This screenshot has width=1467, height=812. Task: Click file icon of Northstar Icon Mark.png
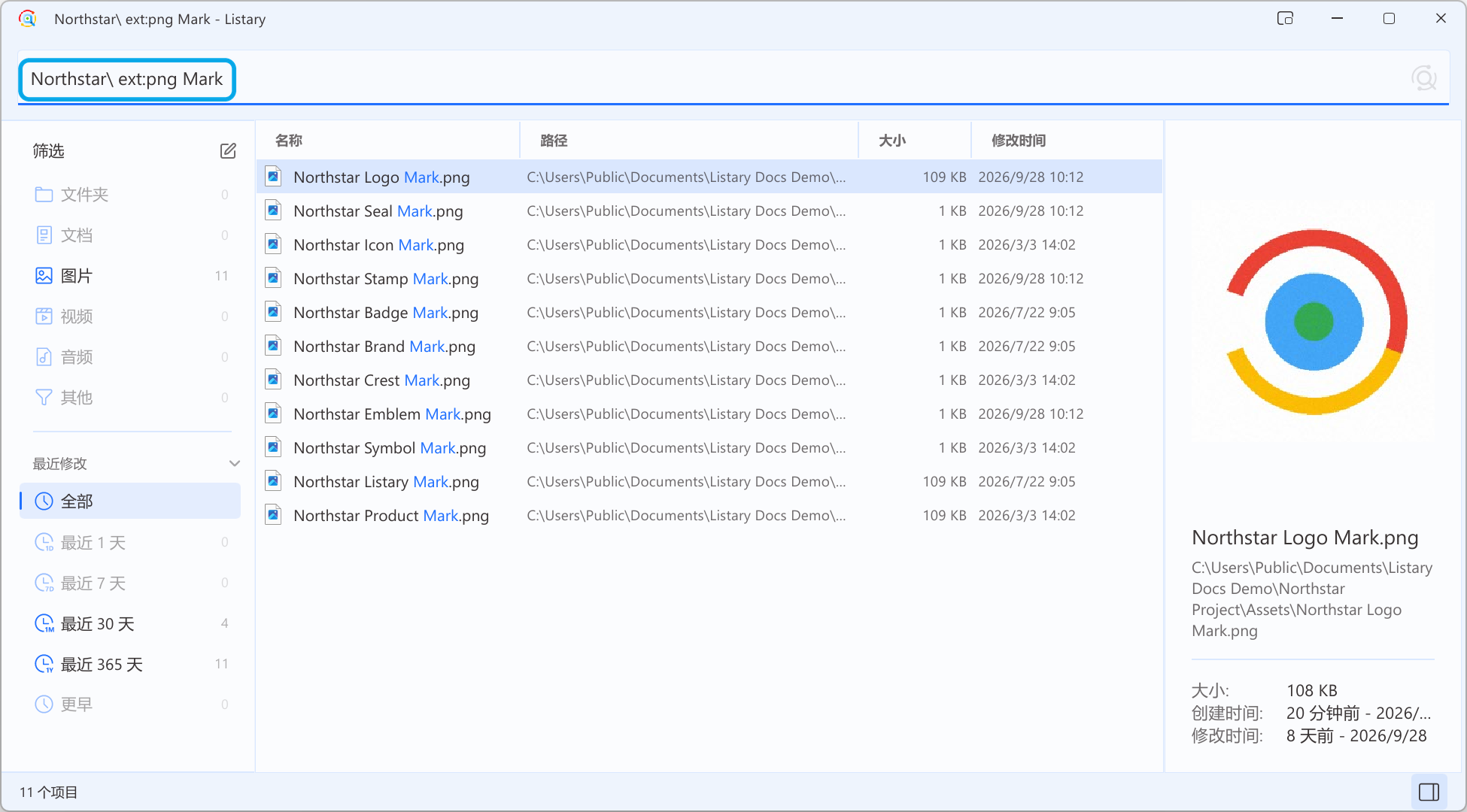click(x=274, y=244)
